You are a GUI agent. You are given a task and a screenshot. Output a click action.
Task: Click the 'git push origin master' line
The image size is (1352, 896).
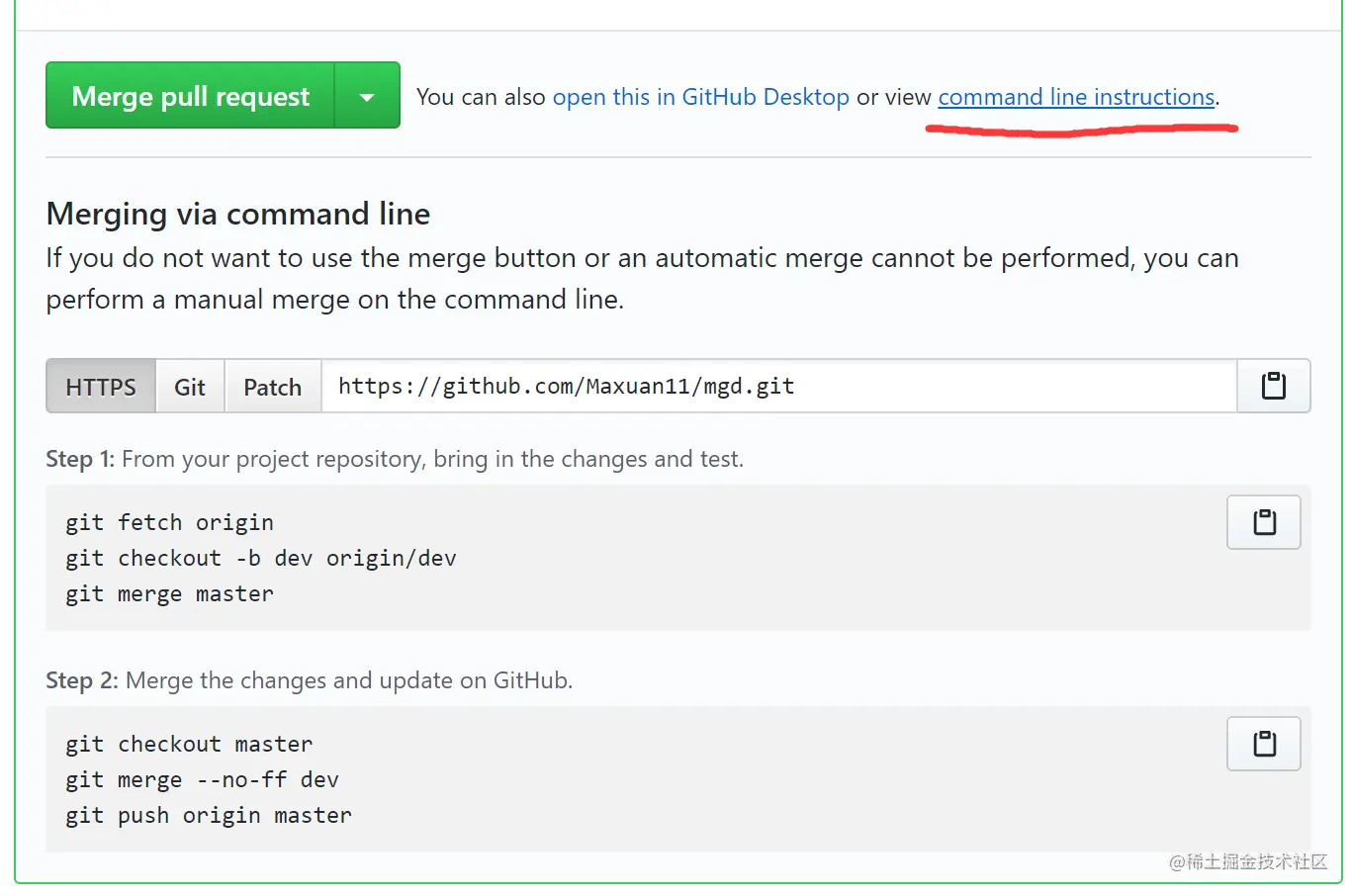pos(208,815)
